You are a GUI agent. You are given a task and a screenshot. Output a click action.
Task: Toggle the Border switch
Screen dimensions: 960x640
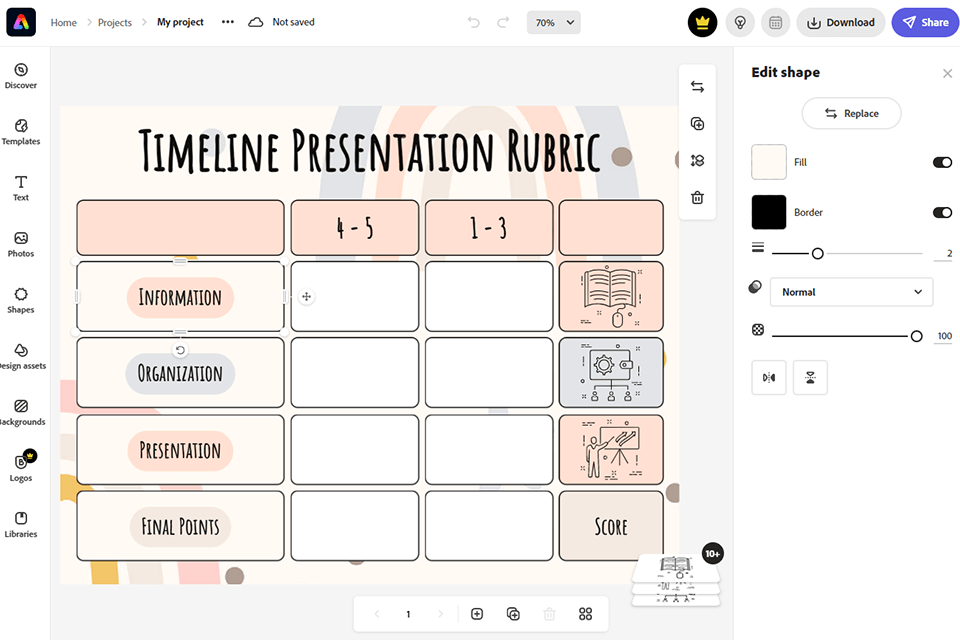pos(942,213)
